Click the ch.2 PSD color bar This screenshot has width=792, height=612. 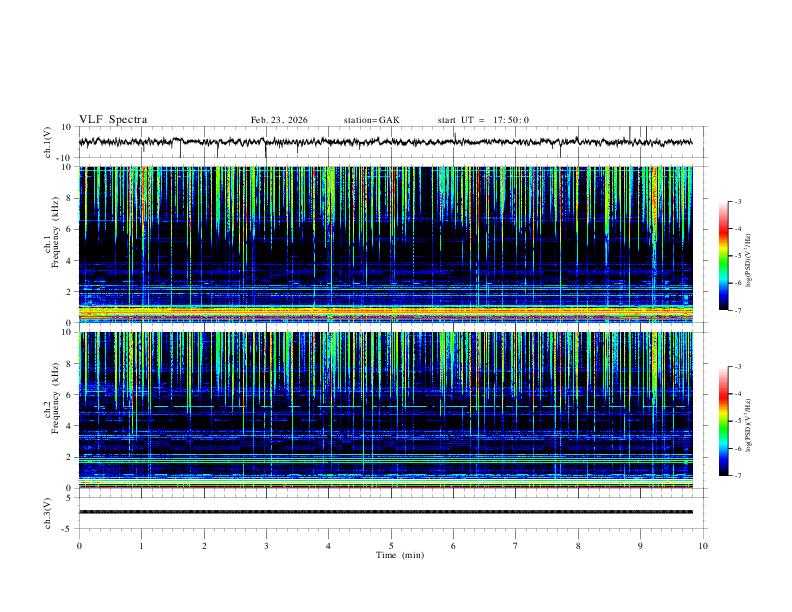724,421
